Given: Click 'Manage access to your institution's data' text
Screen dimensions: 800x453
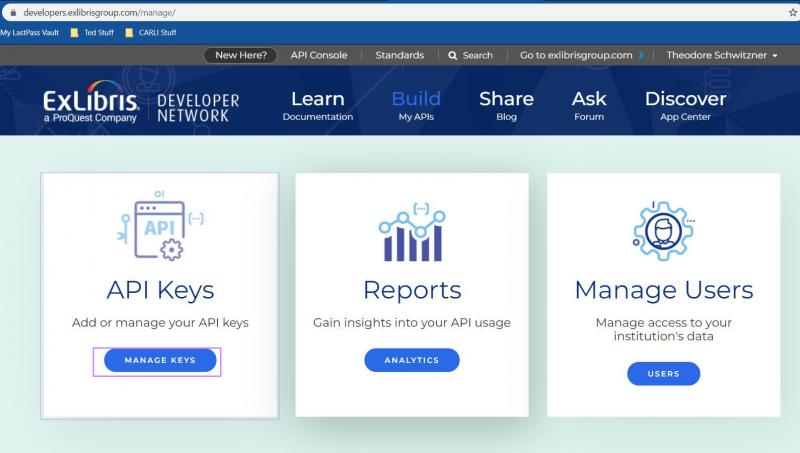Looking at the screenshot, I should [x=664, y=329].
